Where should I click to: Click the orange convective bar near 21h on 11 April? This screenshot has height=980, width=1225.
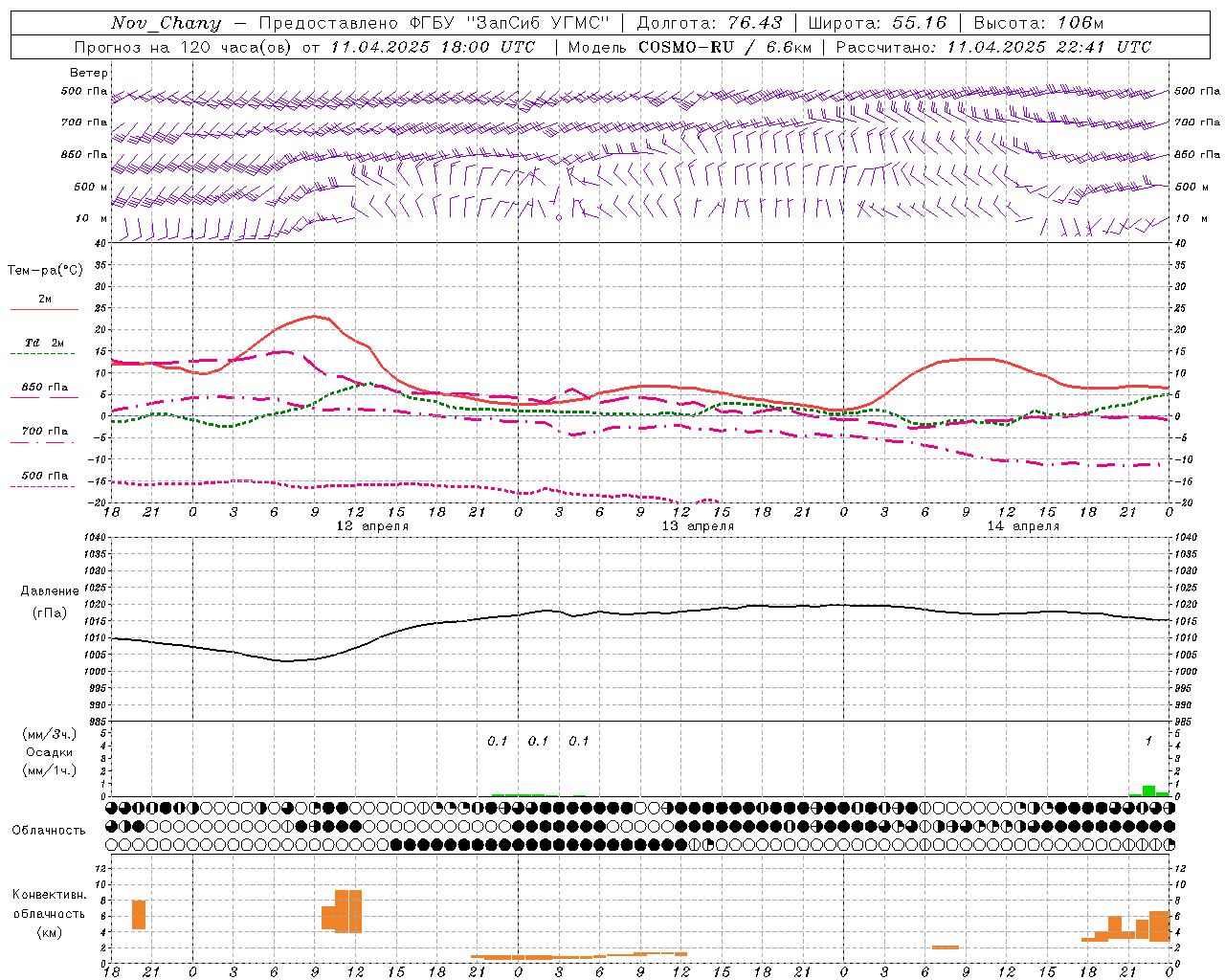139,915
